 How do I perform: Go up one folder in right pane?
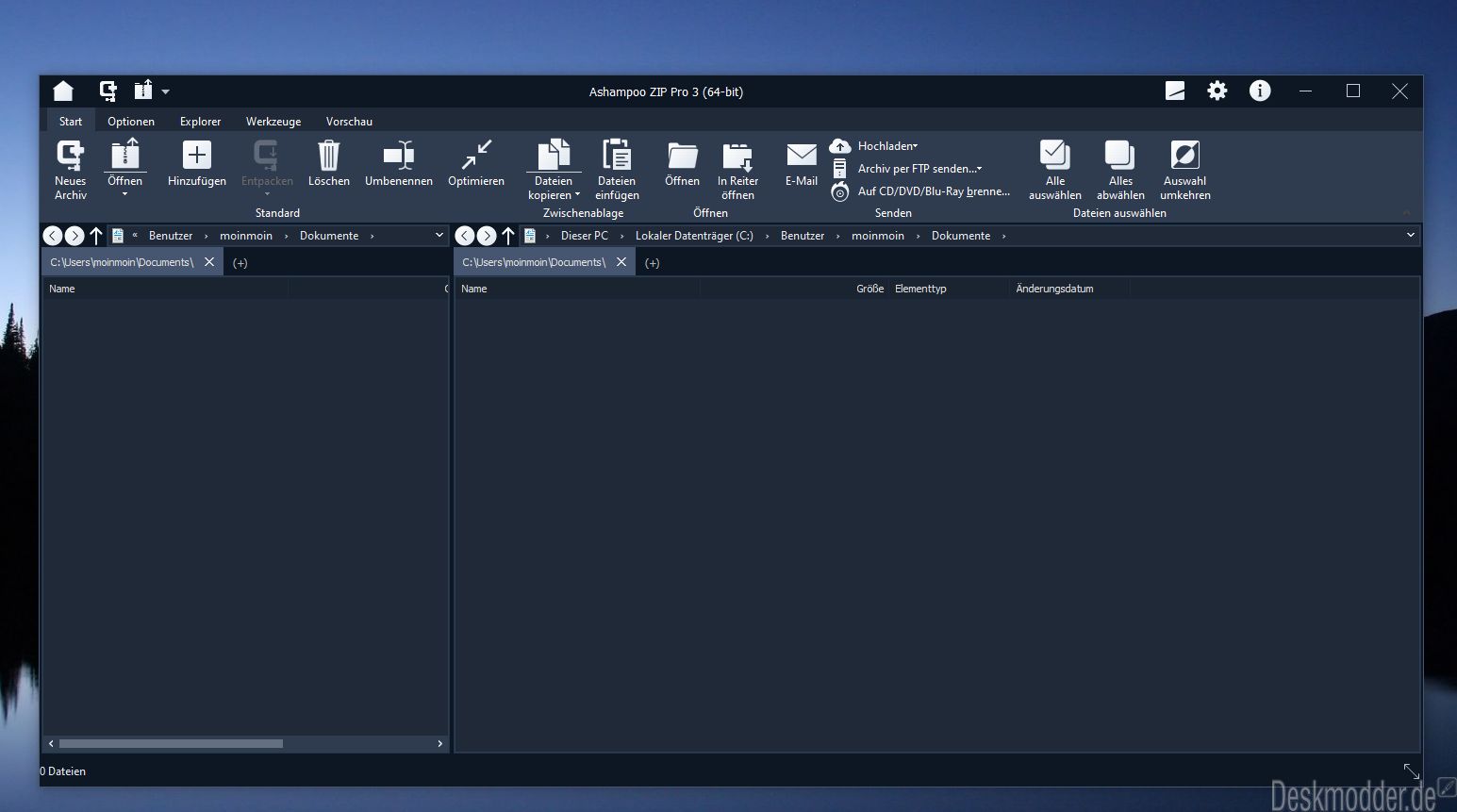click(508, 236)
